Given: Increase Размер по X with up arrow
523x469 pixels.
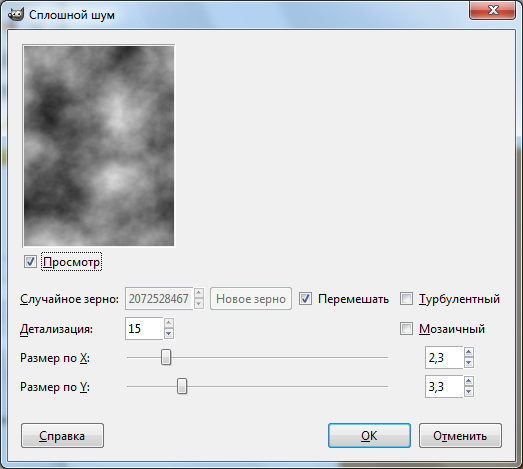Looking at the screenshot, I should [x=469, y=352].
